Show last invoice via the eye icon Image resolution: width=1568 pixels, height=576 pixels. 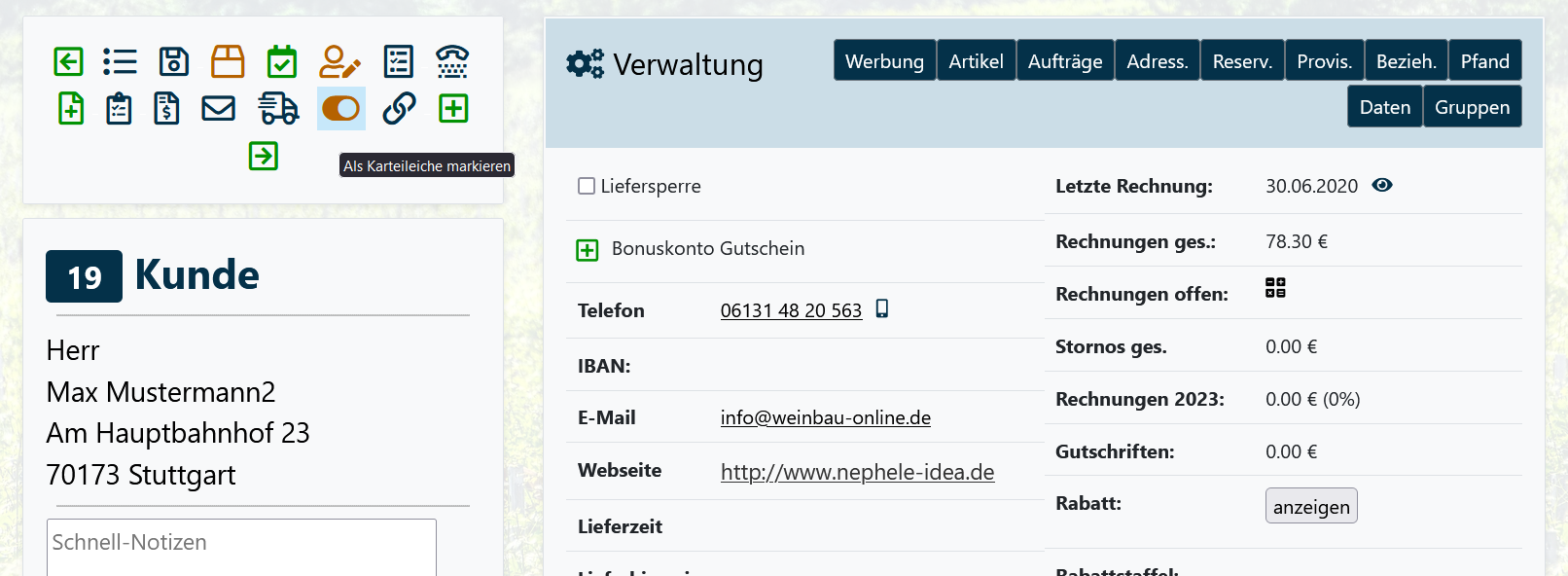(1382, 185)
